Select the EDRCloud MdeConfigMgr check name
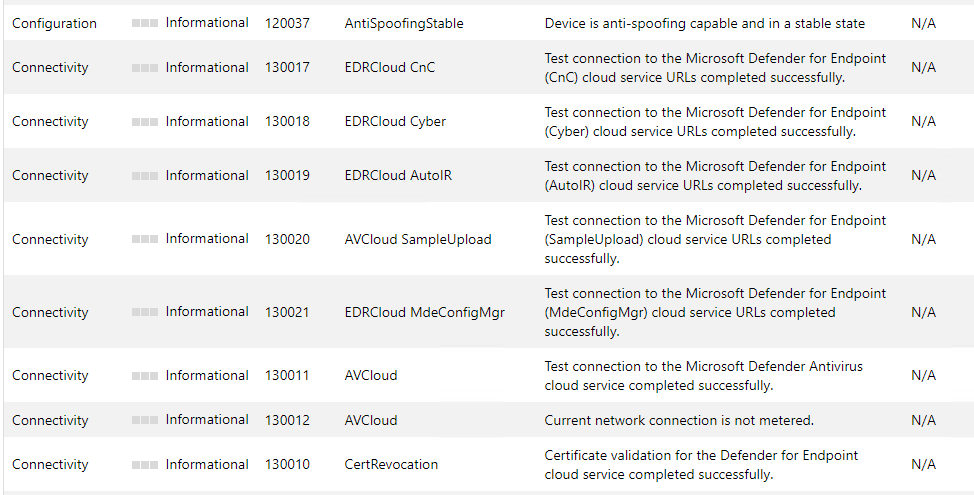The image size is (974, 495). [x=425, y=312]
